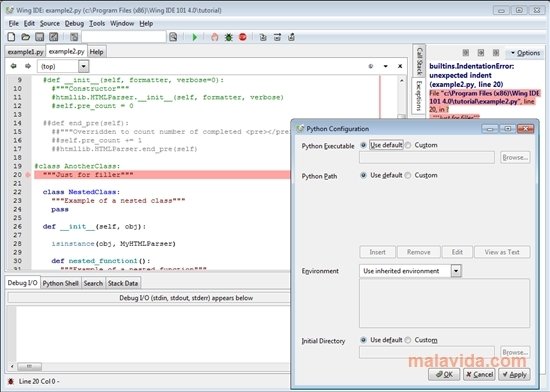Save the file with the floppy disk icon
This screenshot has height=392, width=550.
(40, 37)
